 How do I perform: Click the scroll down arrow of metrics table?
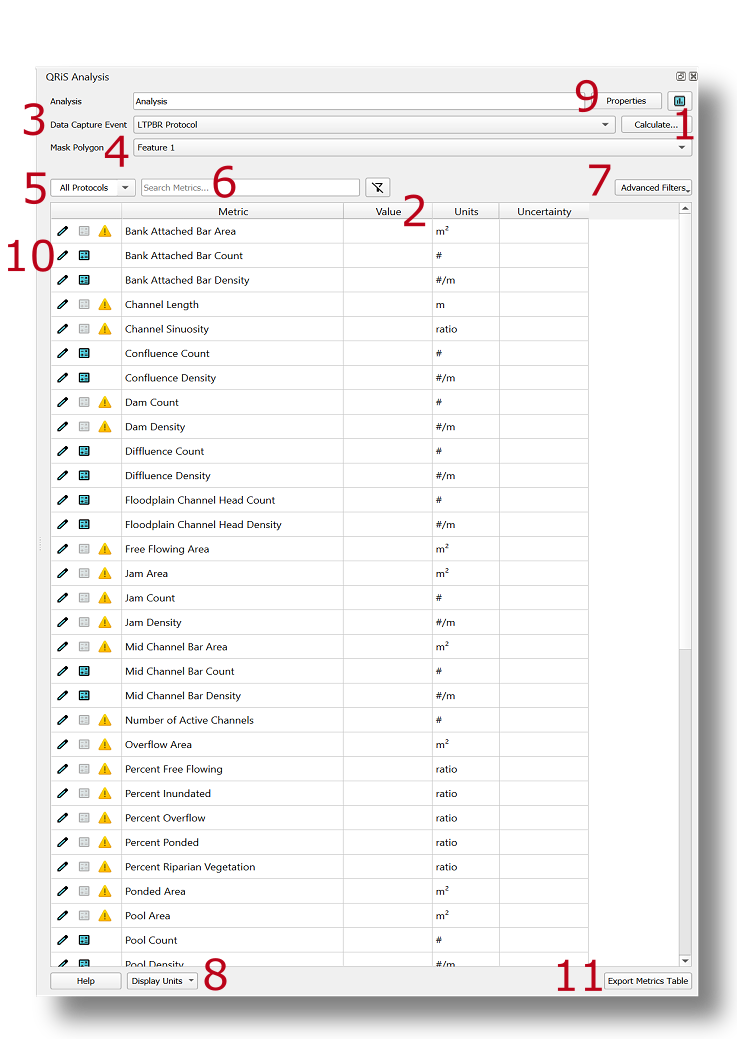click(685, 960)
